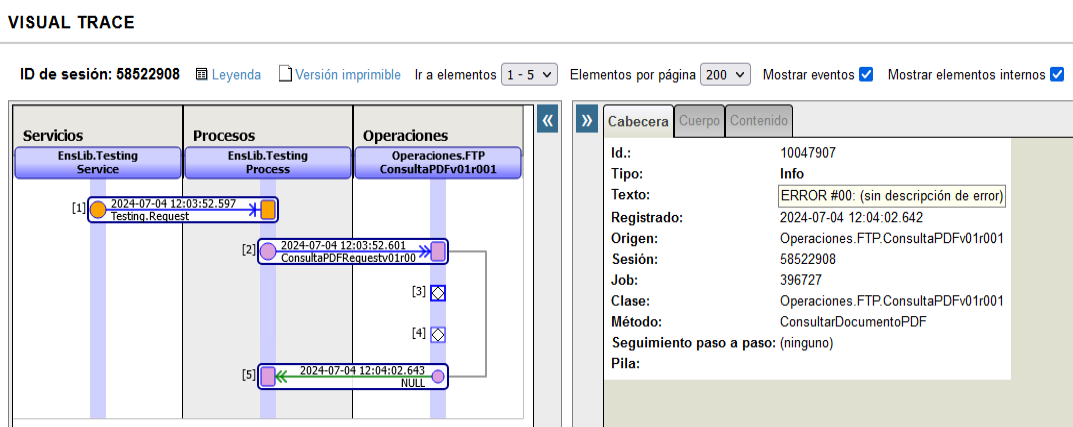Open the 'Ir a elementos' 1 - 5 dropdown
1073x427 pixels.
point(530,75)
